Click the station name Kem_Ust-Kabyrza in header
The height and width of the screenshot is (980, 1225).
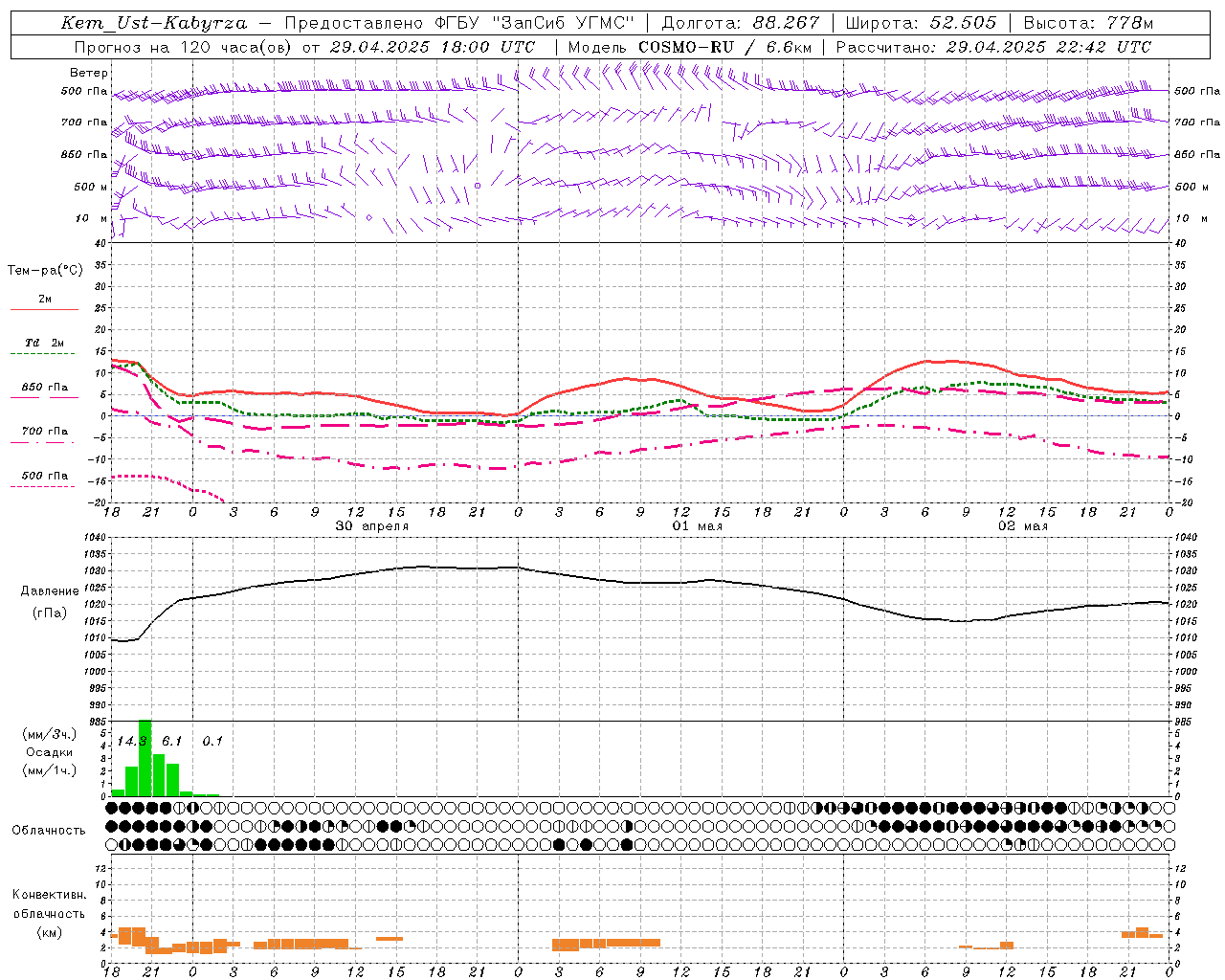coord(153,23)
